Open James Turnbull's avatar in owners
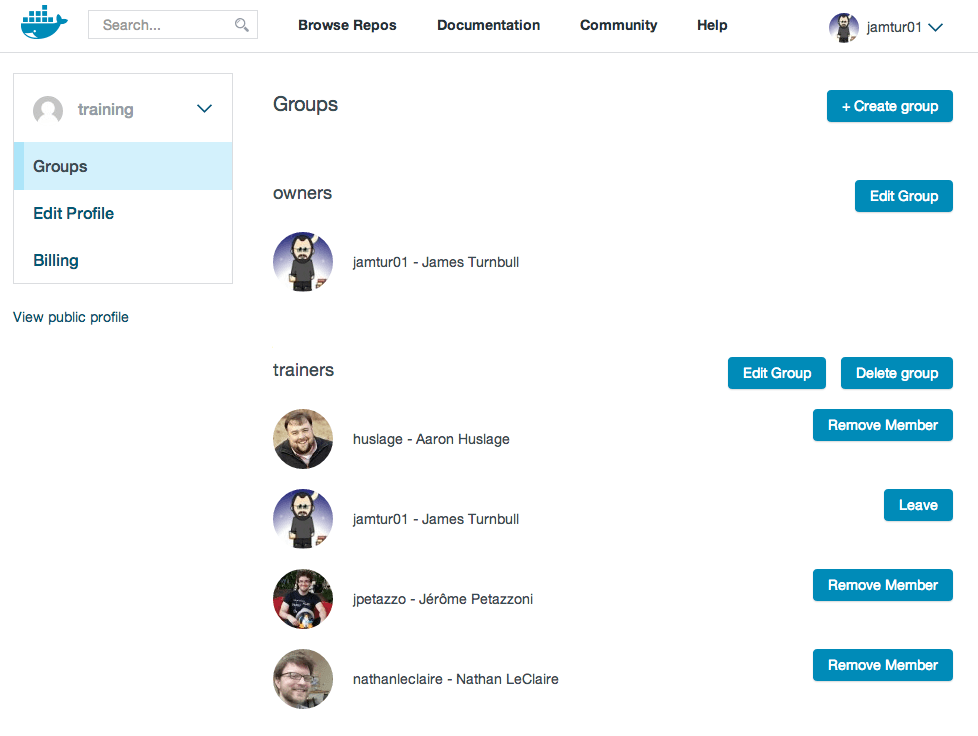978x736 pixels. 303,262
